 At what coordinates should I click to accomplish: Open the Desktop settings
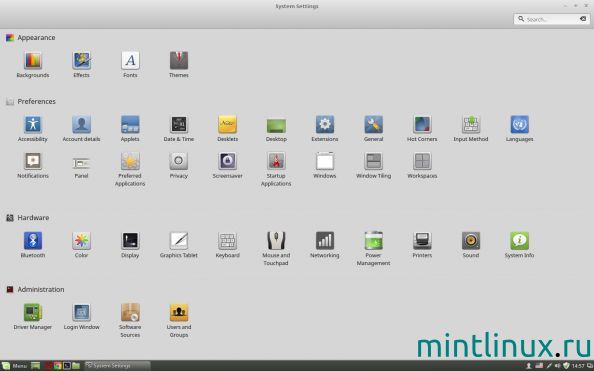[276, 128]
